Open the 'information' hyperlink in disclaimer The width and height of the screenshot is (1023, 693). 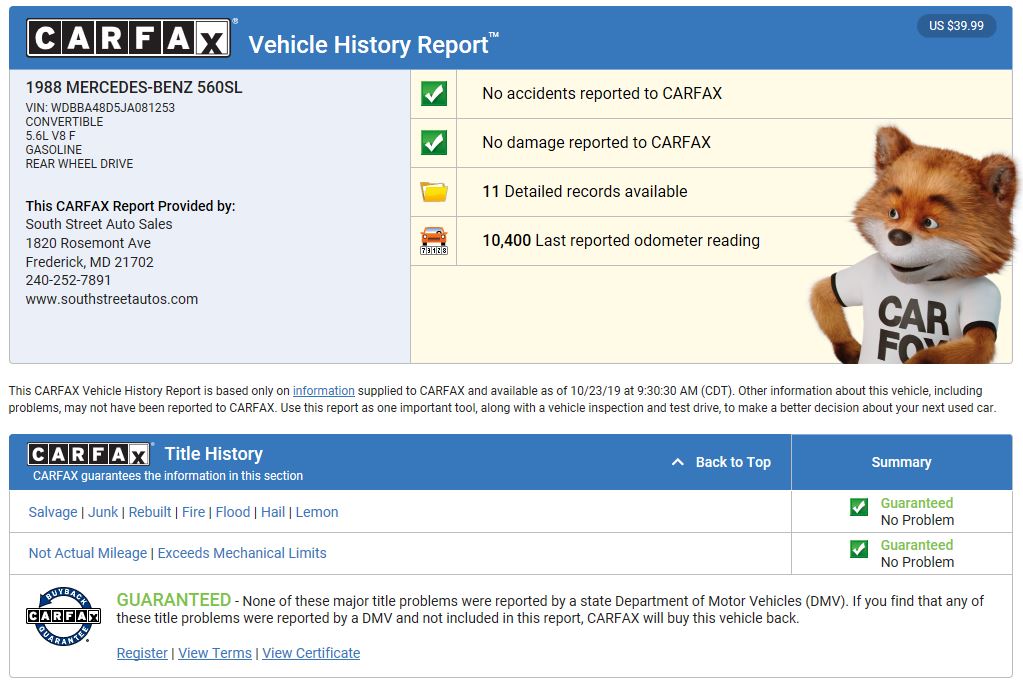pos(323,391)
